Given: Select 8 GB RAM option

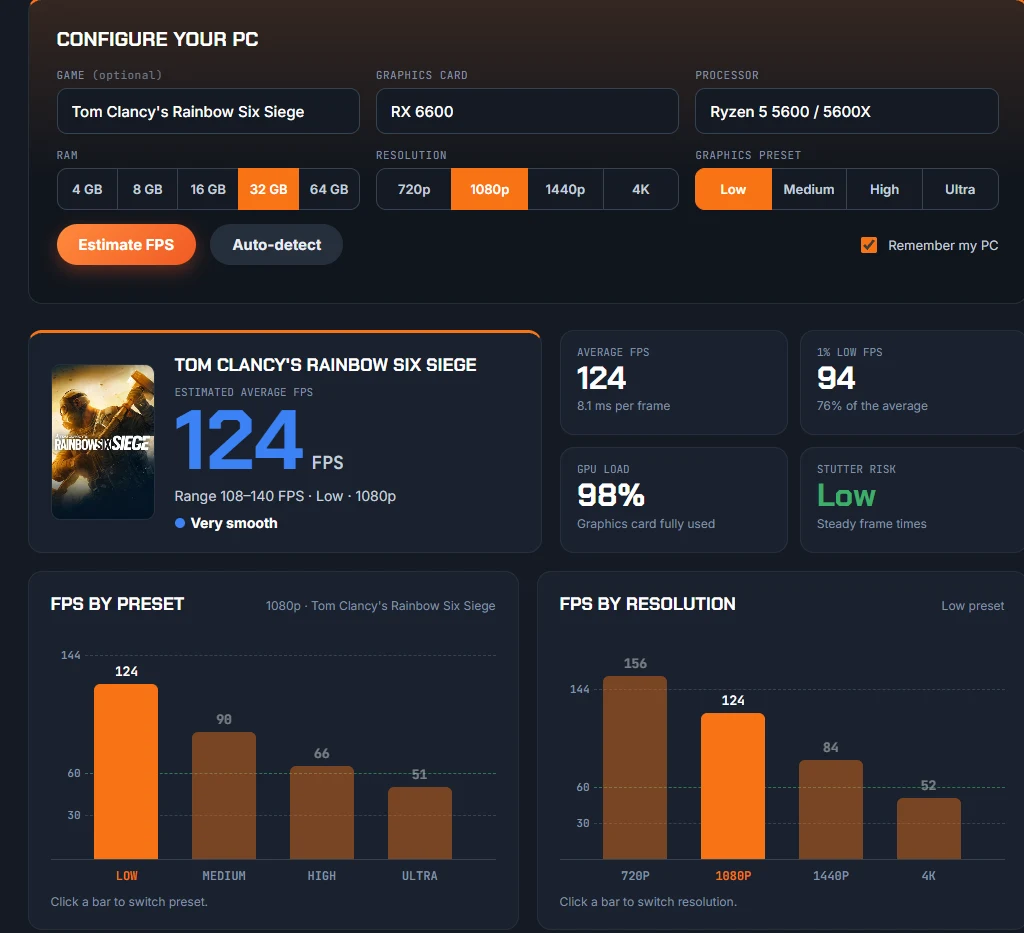Looking at the screenshot, I should pyautogui.click(x=148, y=189).
